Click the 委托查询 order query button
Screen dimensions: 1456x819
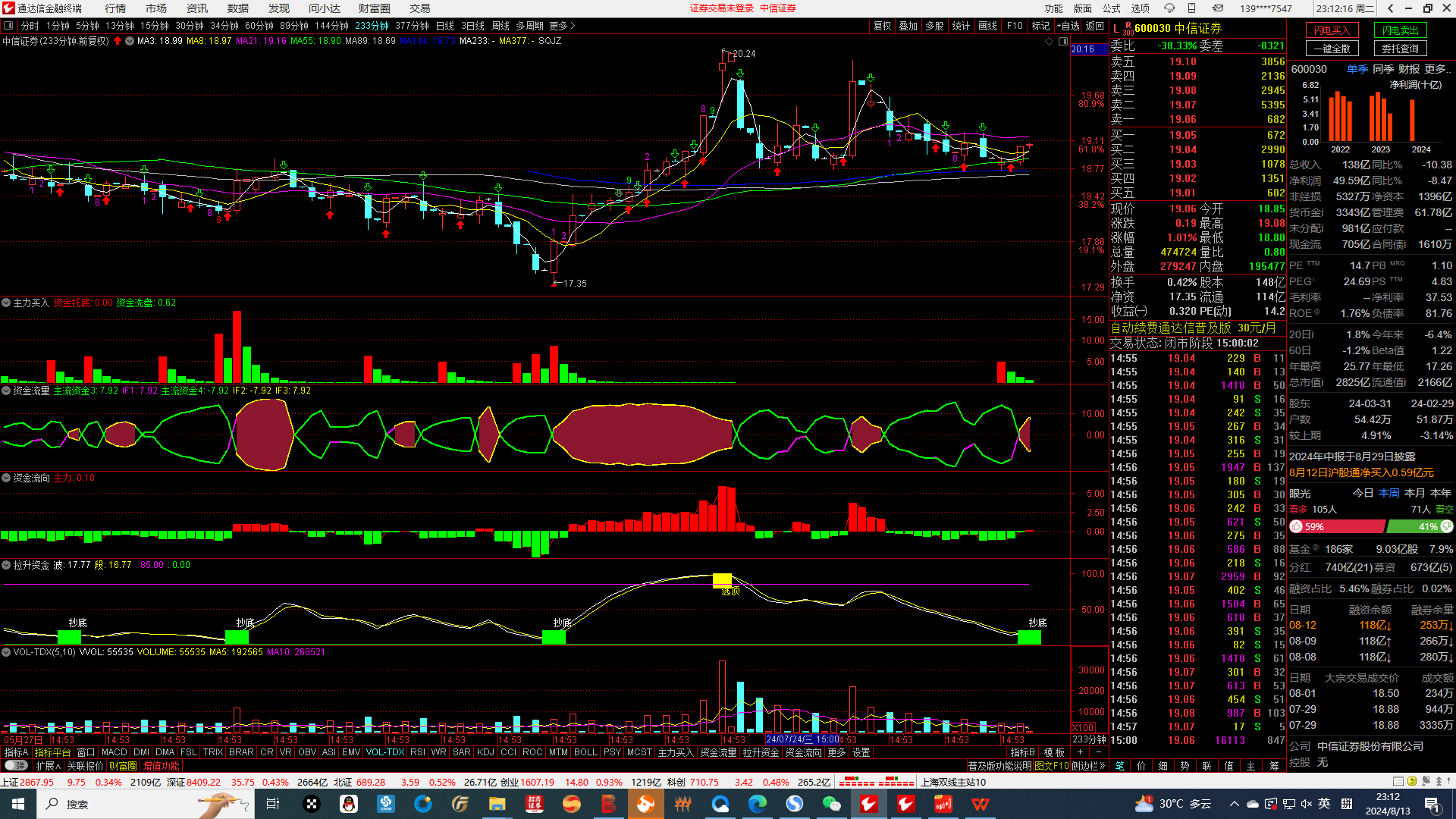(1400, 49)
